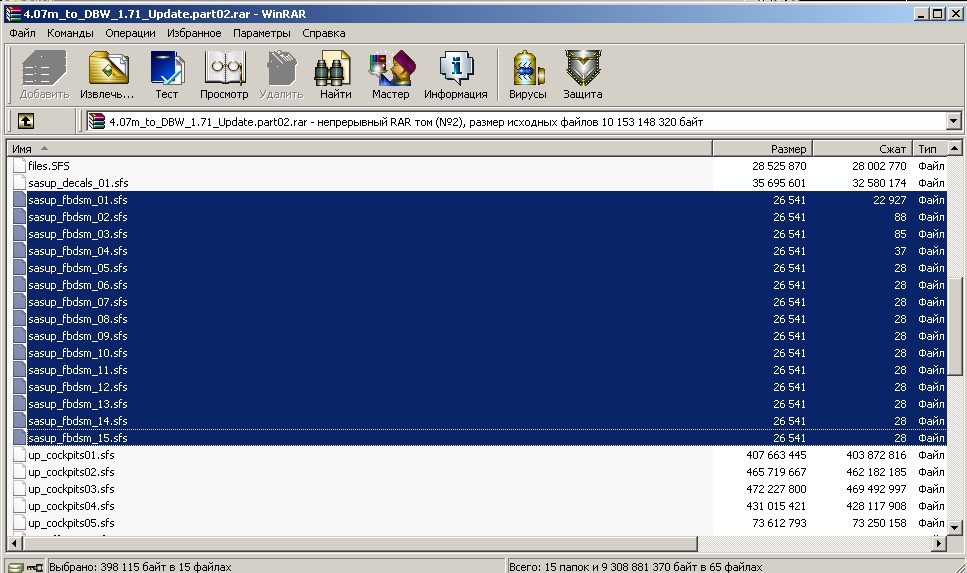Click the horizontal scrollbar thumb
Screen dimensions: 967x573
coord(360,543)
